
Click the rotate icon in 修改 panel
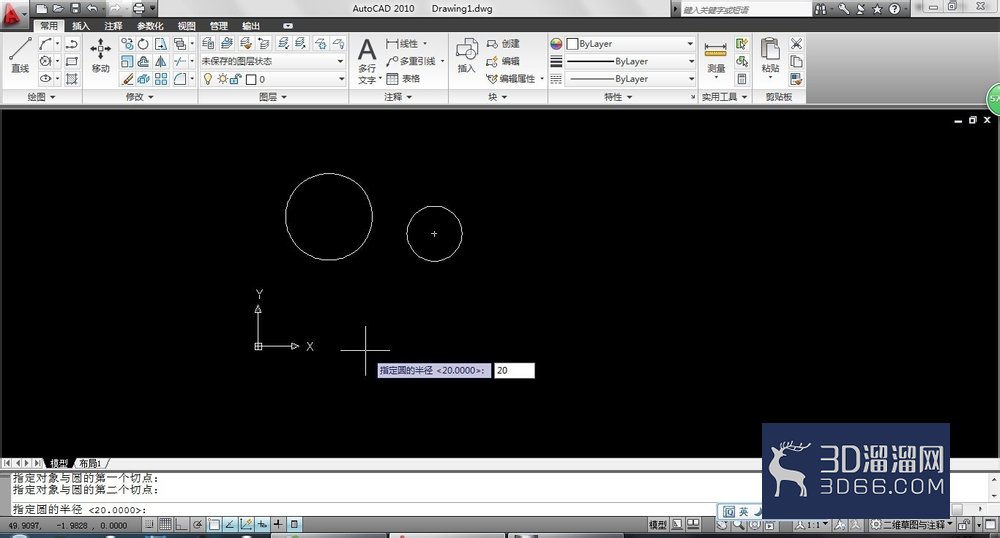click(x=143, y=43)
